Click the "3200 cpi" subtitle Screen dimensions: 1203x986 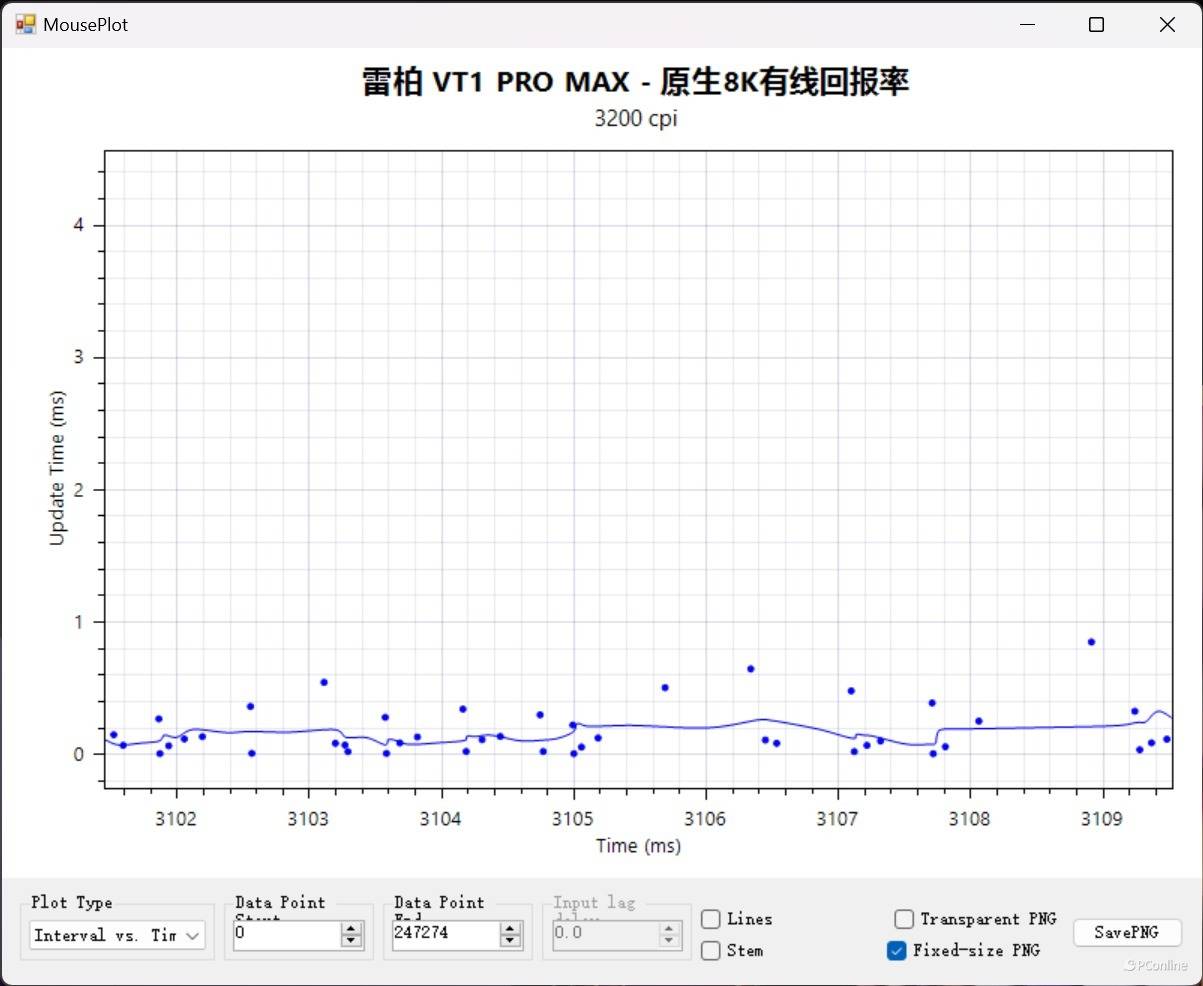tap(636, 118)
